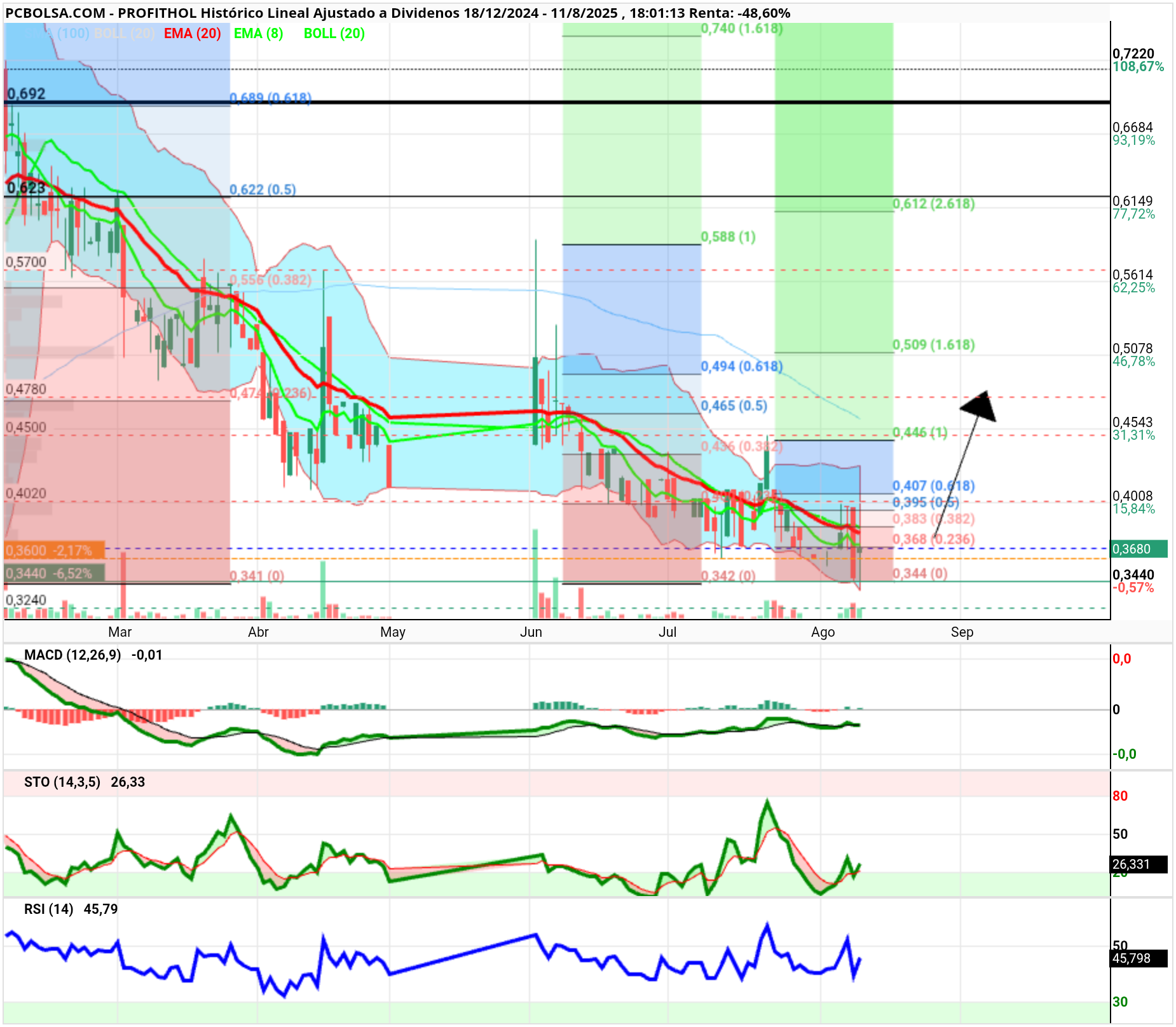Select the RSI (14) indicator title
The image size is (1176, 1027).
(49, 909)
